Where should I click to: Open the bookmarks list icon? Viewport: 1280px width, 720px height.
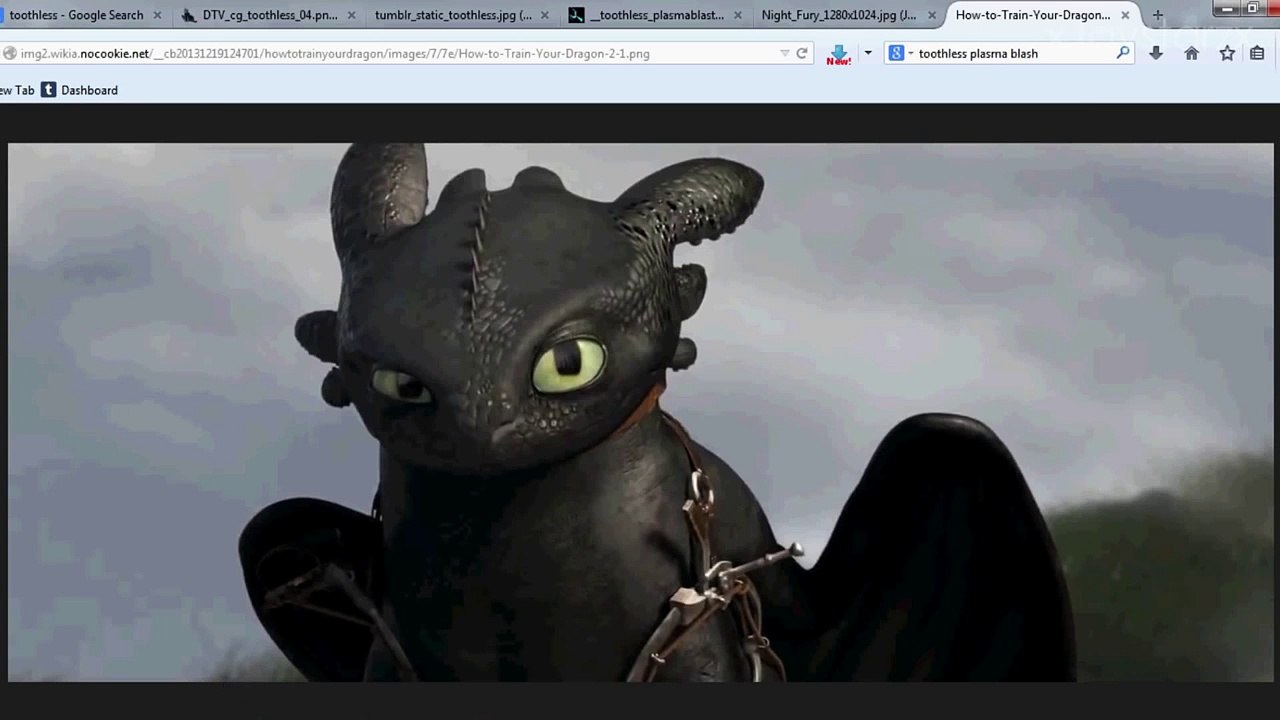1258,53
